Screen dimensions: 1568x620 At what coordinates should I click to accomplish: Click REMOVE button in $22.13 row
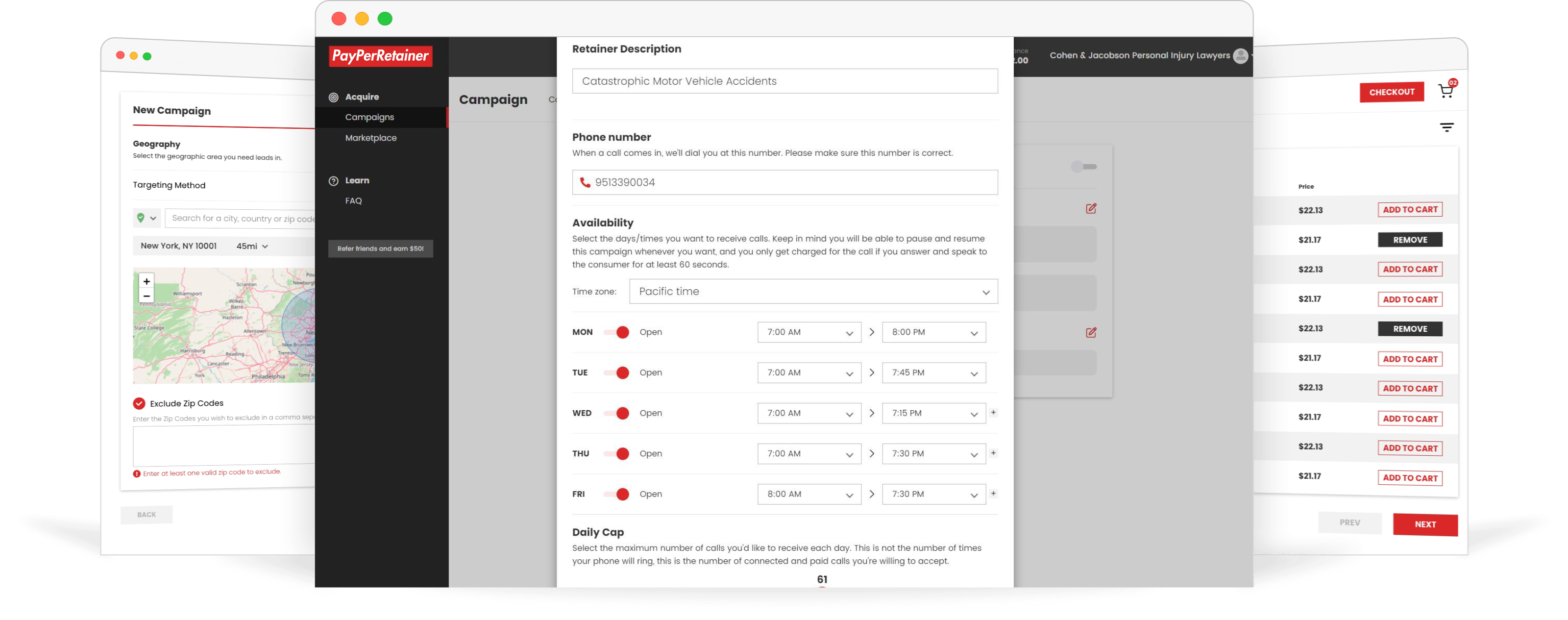tap(1410, 329)
